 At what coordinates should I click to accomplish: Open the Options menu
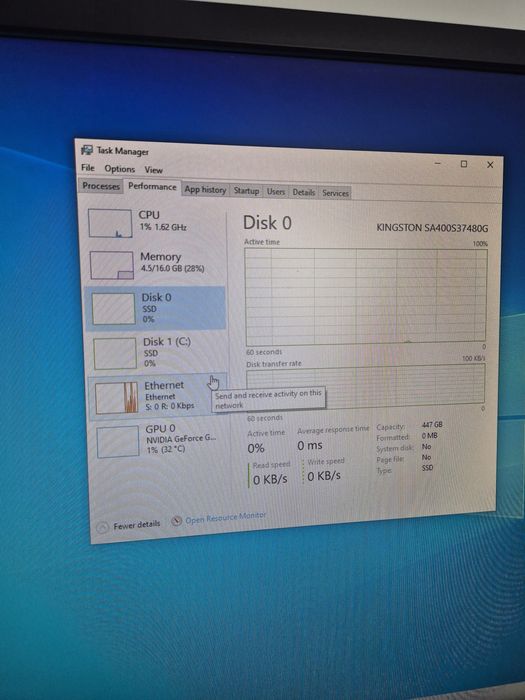point(120,169)
